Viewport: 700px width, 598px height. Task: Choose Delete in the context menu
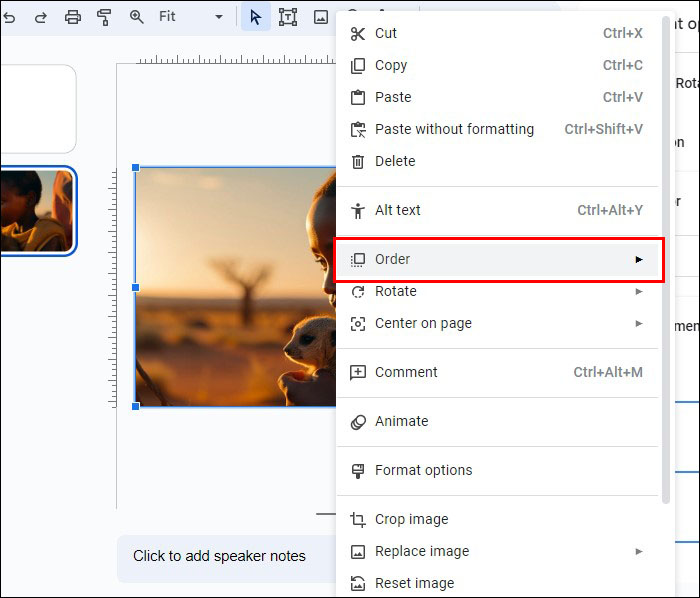click(497, 162)
